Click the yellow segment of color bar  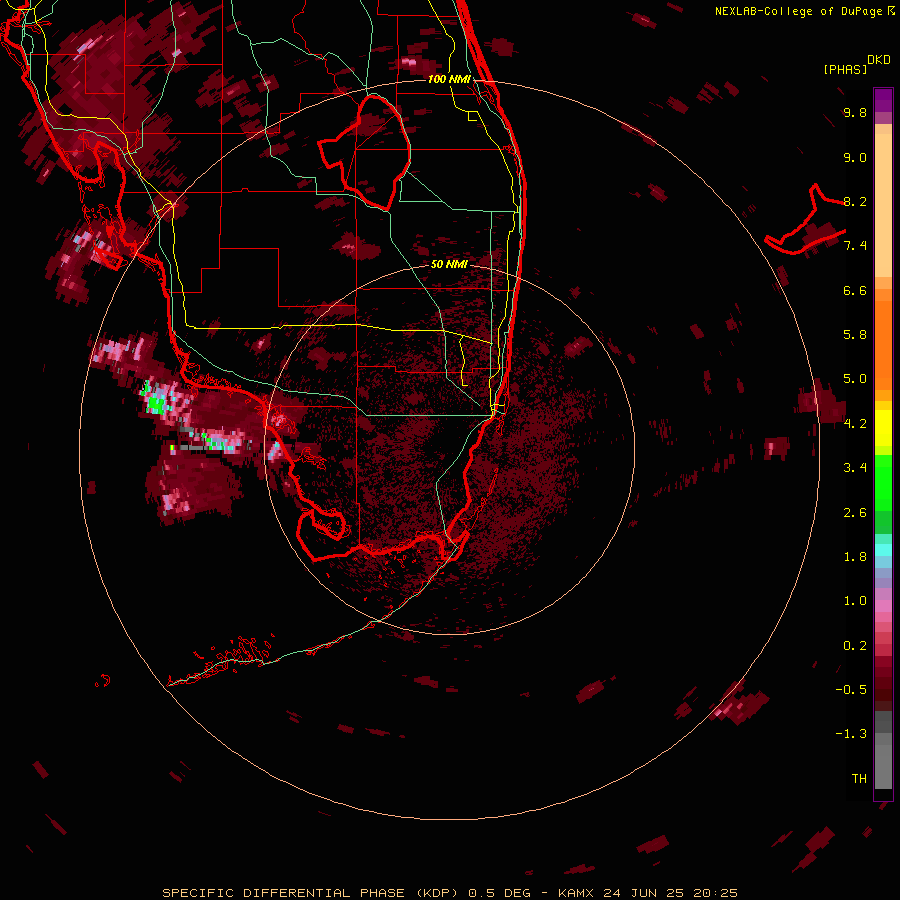point(883,428)
